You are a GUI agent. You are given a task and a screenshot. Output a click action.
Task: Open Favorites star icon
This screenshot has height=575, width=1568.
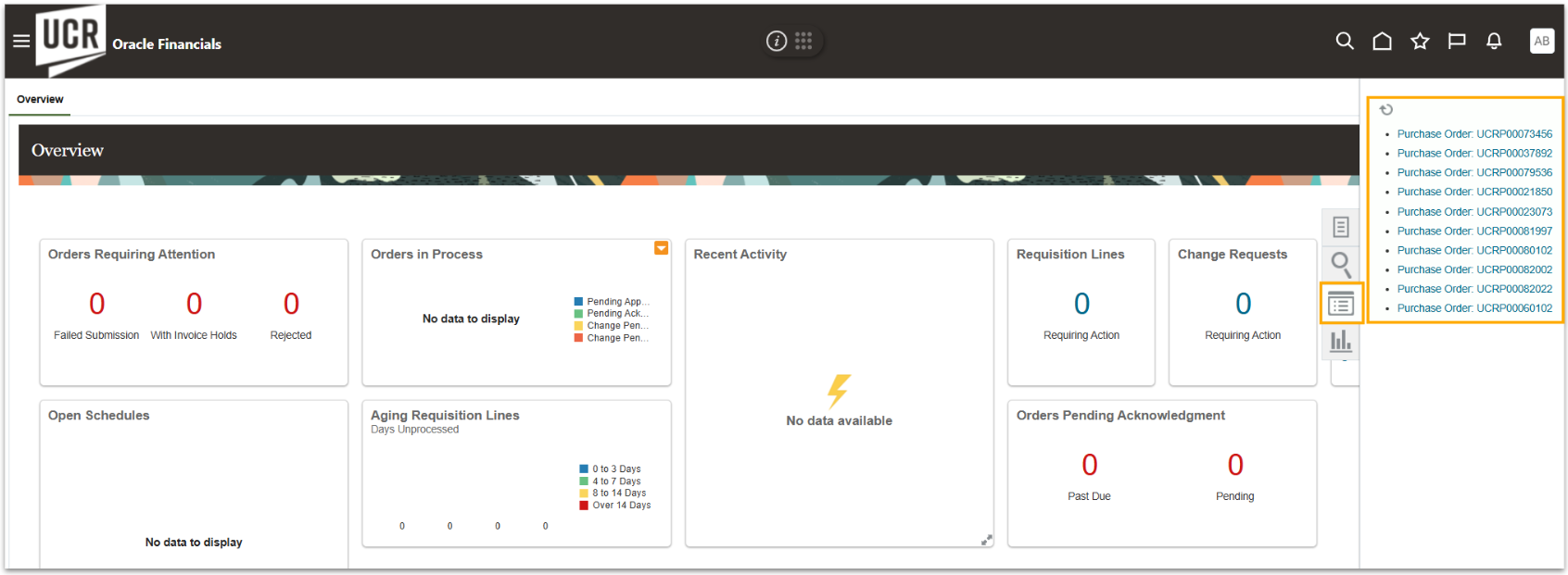[1420, 41]
